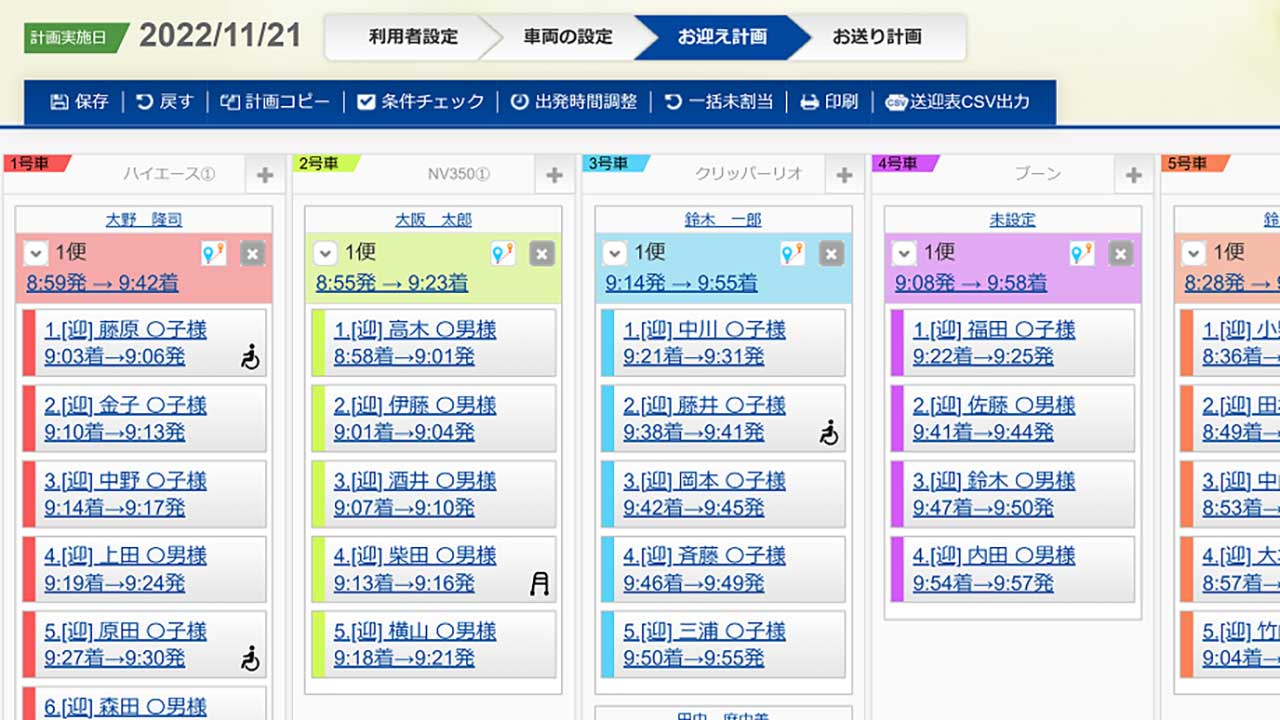Delete the 1号車 1便 trip with X
This screenshot has width=1280, height=720.
coord(252,254)
